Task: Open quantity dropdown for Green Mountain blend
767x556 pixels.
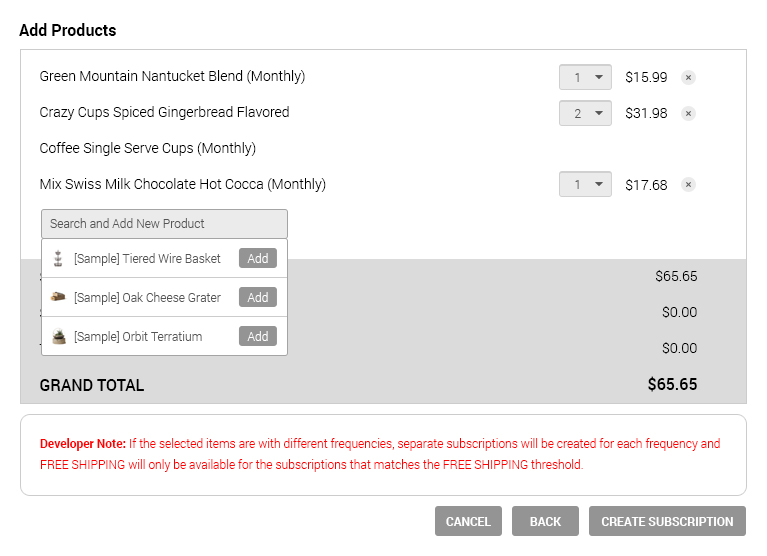Action: click(x=585, y=77)
